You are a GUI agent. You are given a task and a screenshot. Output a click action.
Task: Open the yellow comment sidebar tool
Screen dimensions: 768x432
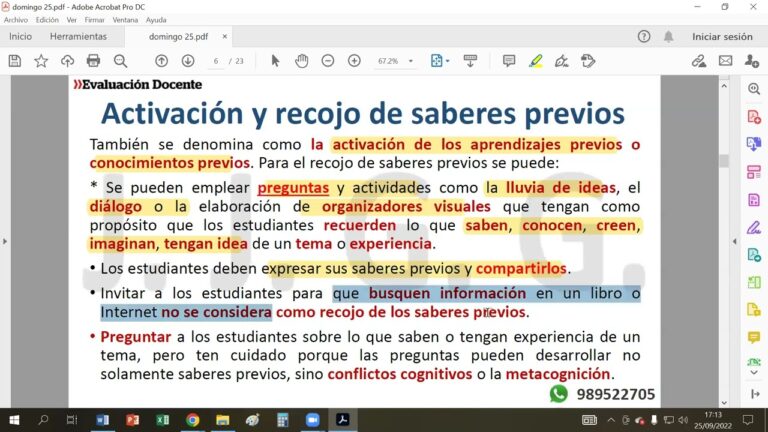[x=754, y=337]
